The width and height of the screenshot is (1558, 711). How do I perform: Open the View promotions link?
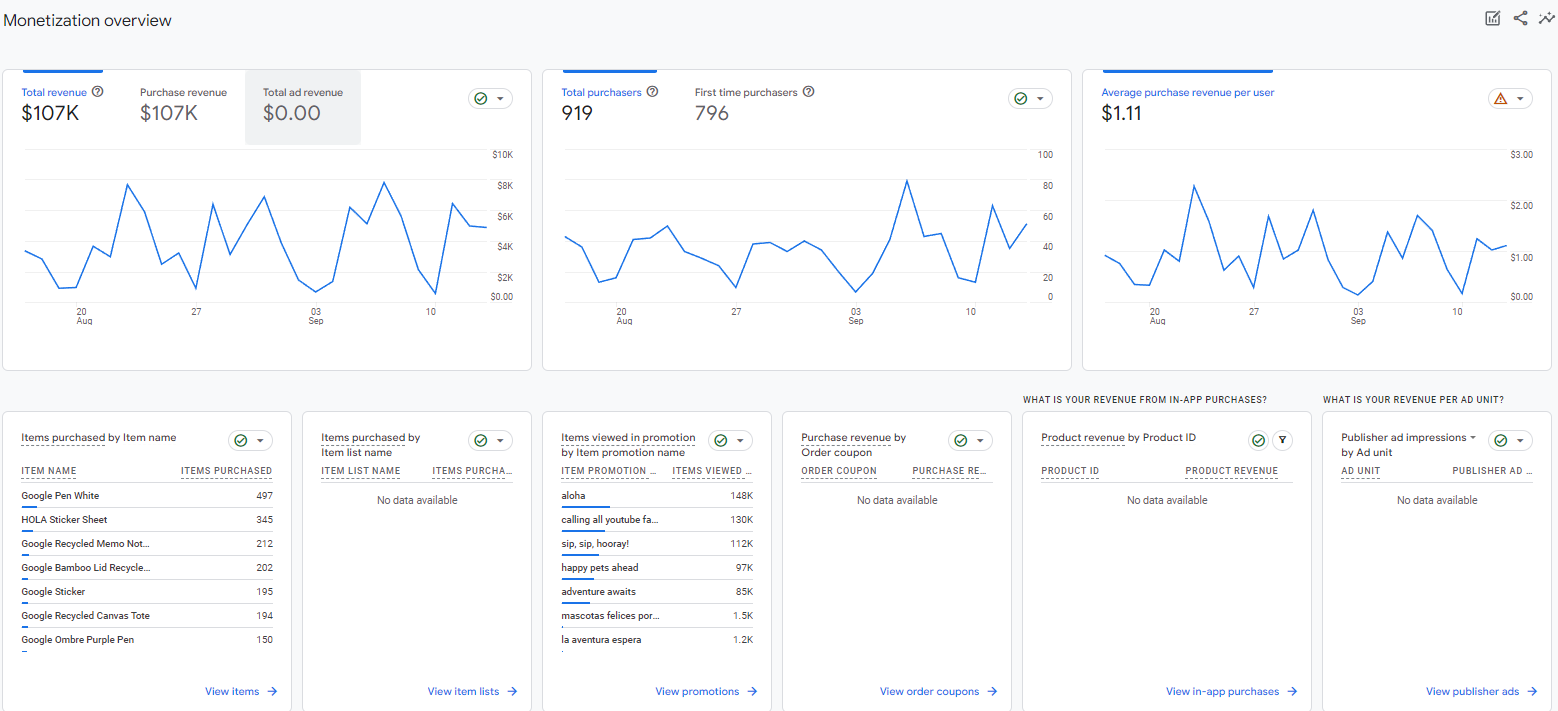706,691
